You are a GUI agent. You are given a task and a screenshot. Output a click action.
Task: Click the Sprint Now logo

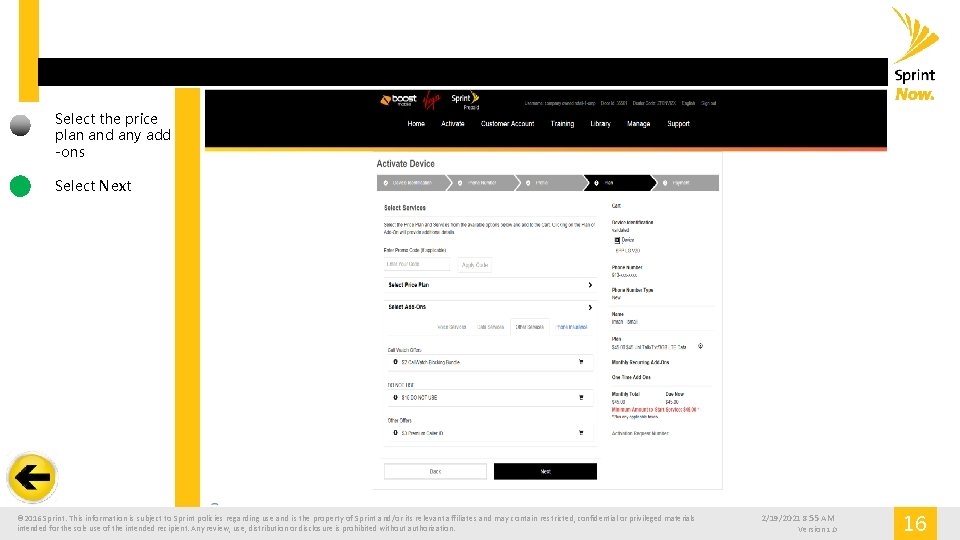pyautogui.click(x=915, y=54)
